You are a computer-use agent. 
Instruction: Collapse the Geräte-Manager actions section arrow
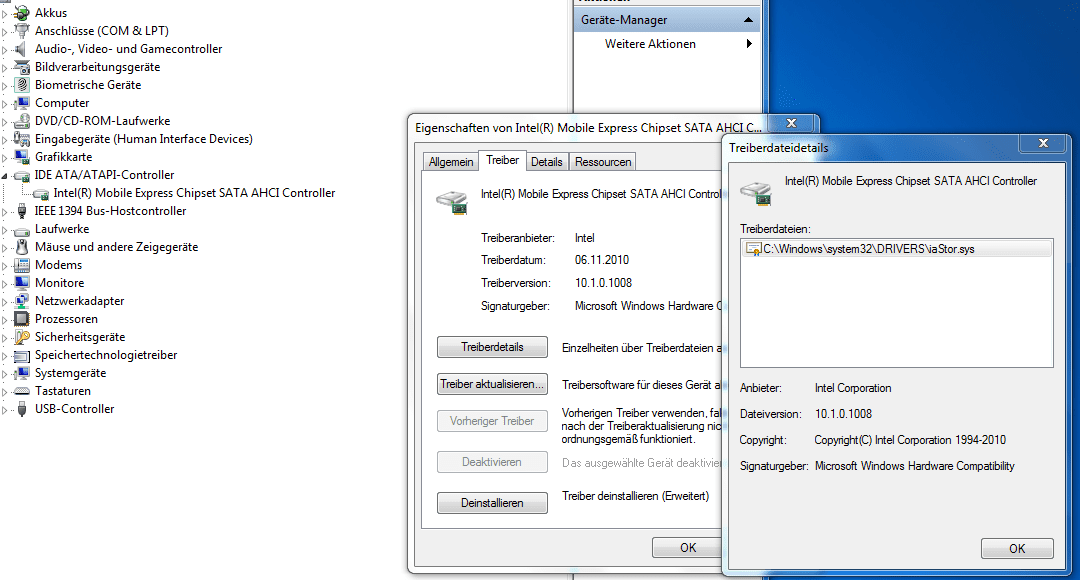[748, 20]
